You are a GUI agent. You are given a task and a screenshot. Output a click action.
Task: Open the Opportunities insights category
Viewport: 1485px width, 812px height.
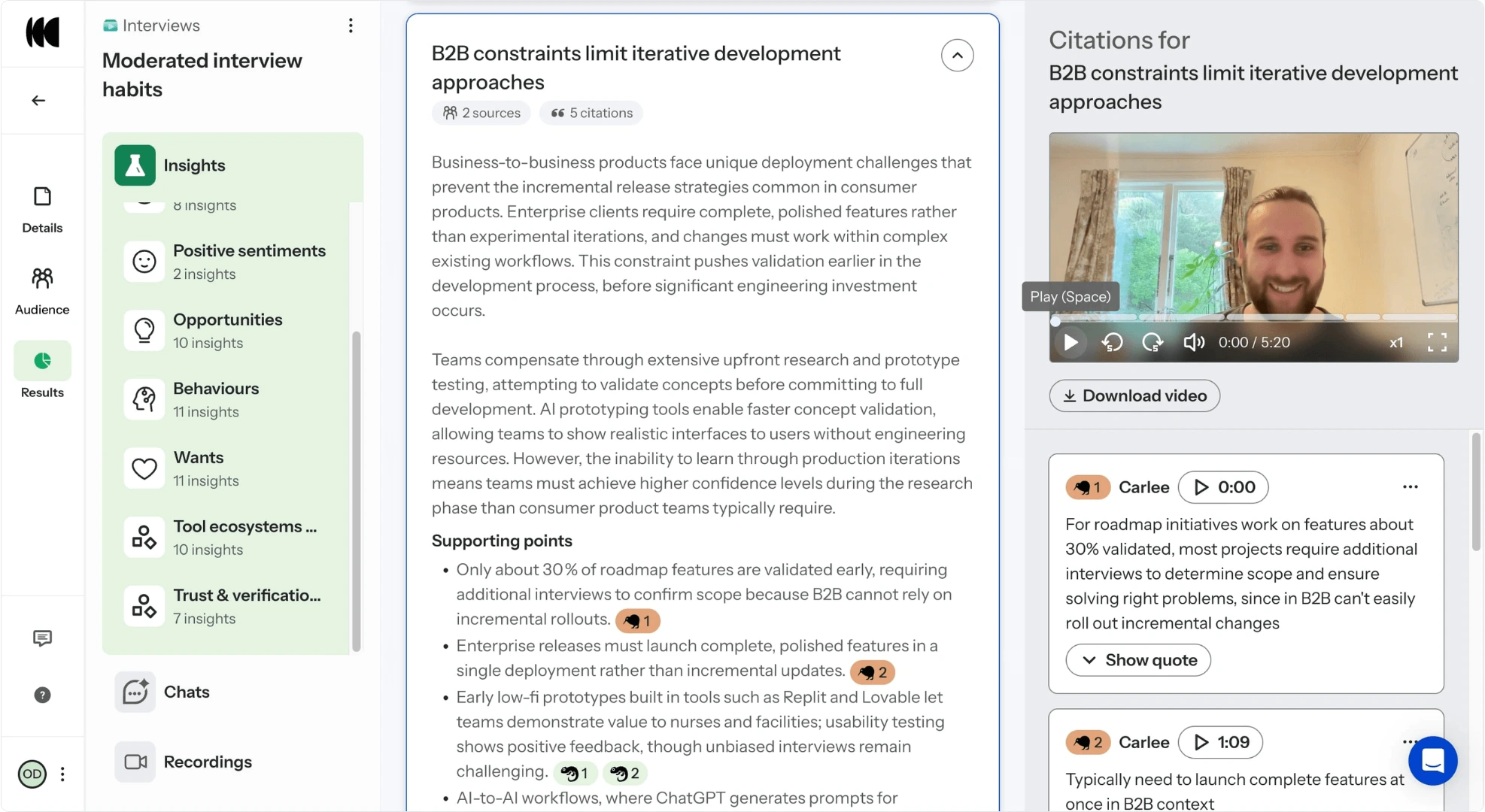pos(228,330)
